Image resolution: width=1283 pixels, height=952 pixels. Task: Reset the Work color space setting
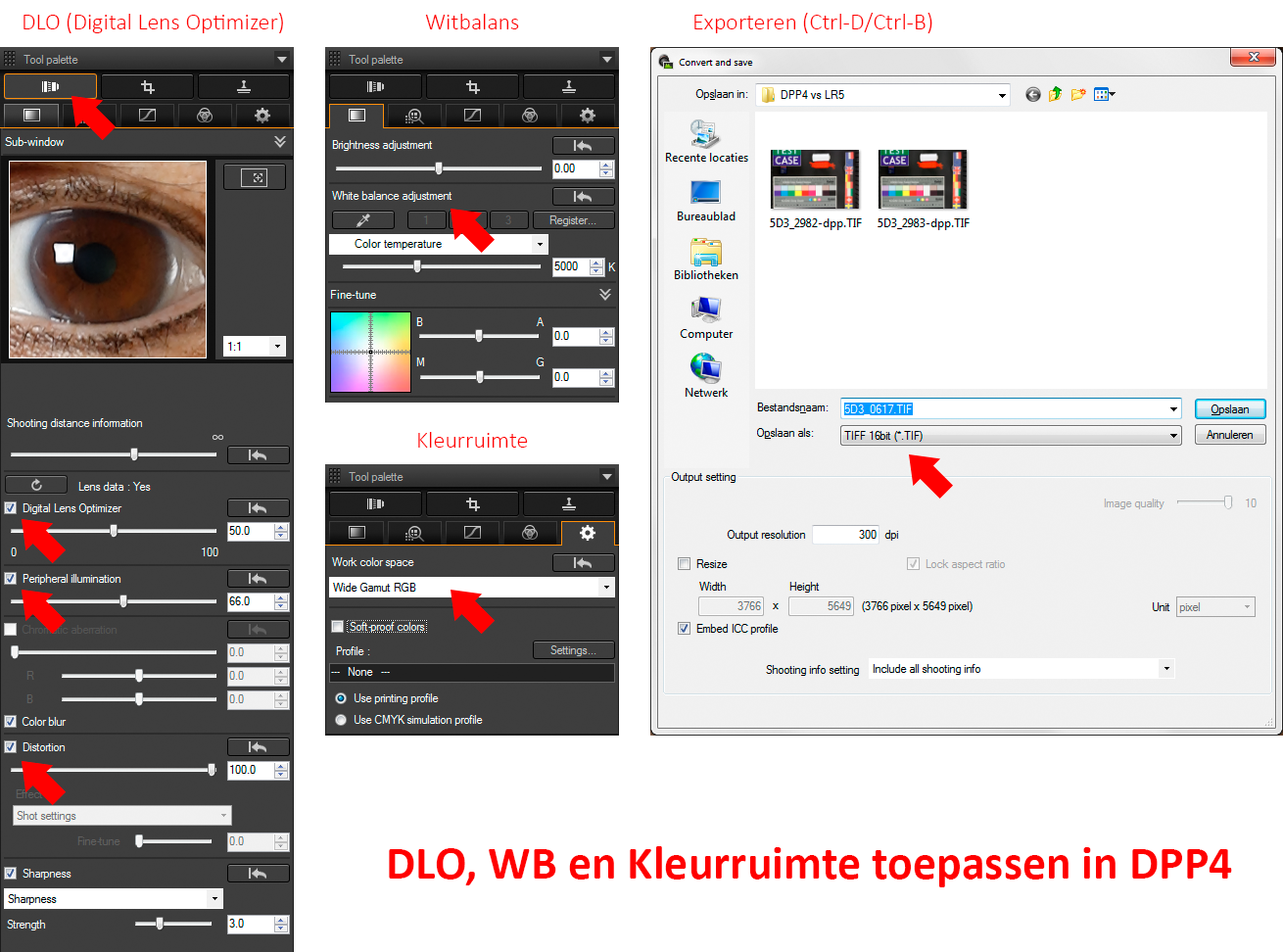coord(583,562)
